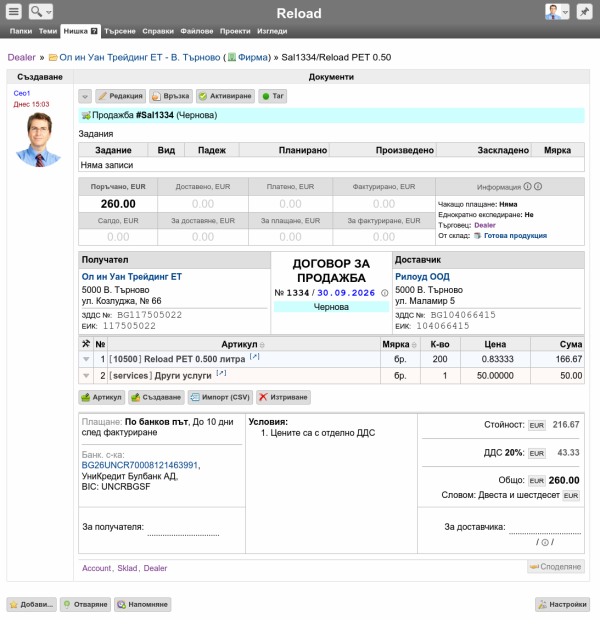Open the Файлове tab

(x=197, y=31)
